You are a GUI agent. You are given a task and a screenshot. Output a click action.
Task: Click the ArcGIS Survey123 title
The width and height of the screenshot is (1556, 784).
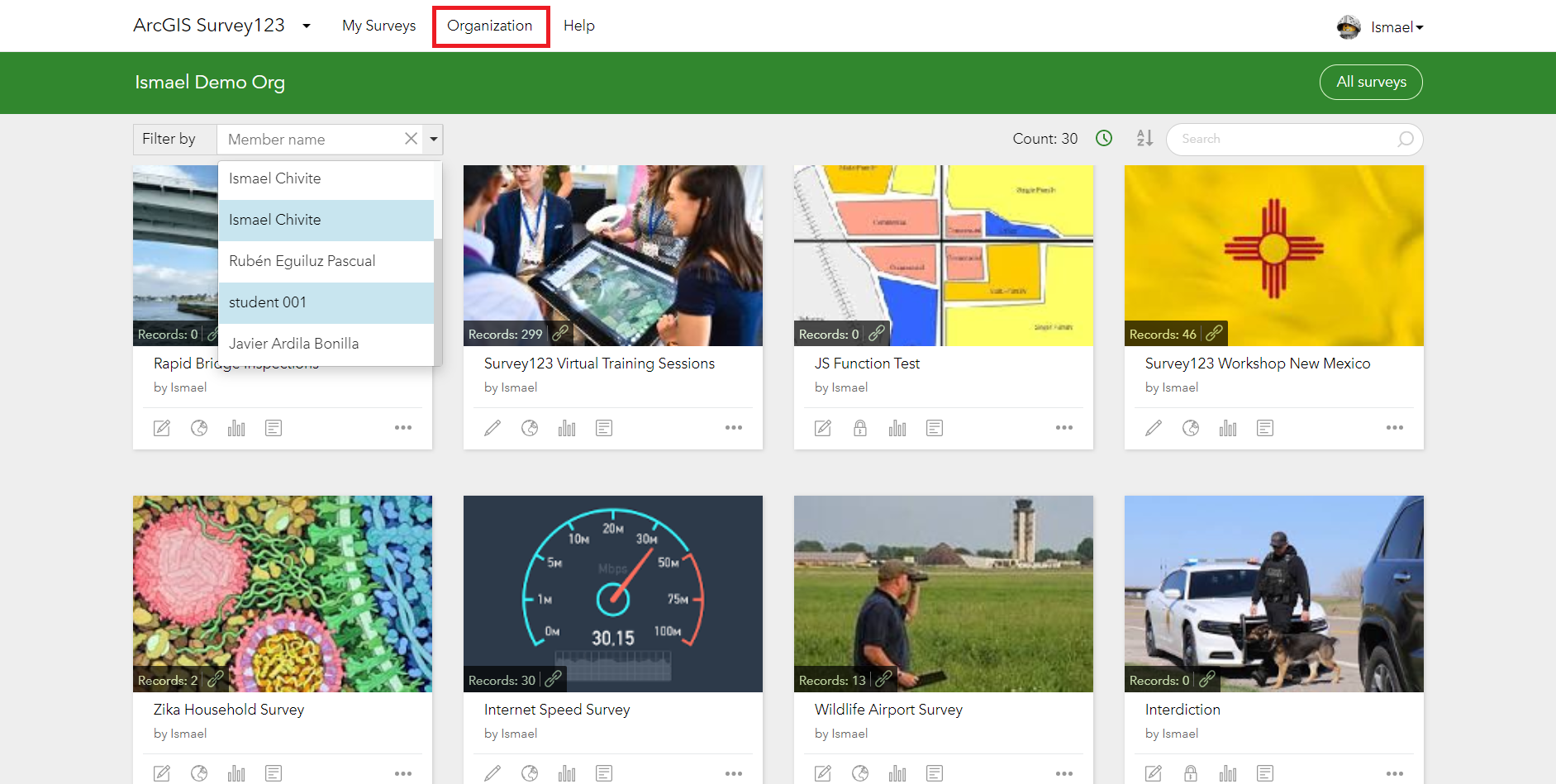[209, 26]
